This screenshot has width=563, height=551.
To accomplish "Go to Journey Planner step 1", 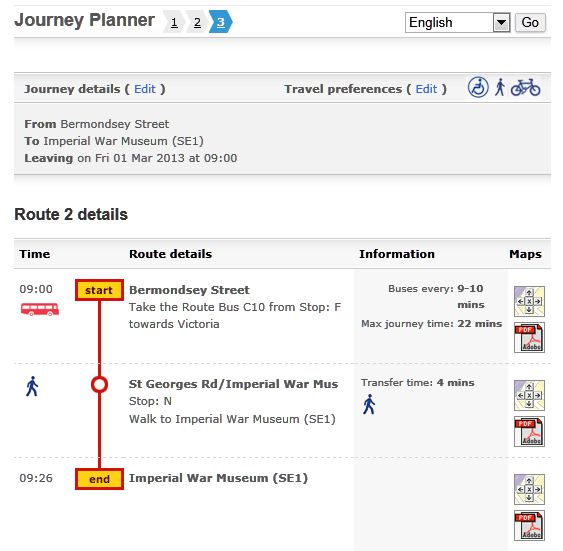I will click(x=174, y=23).
